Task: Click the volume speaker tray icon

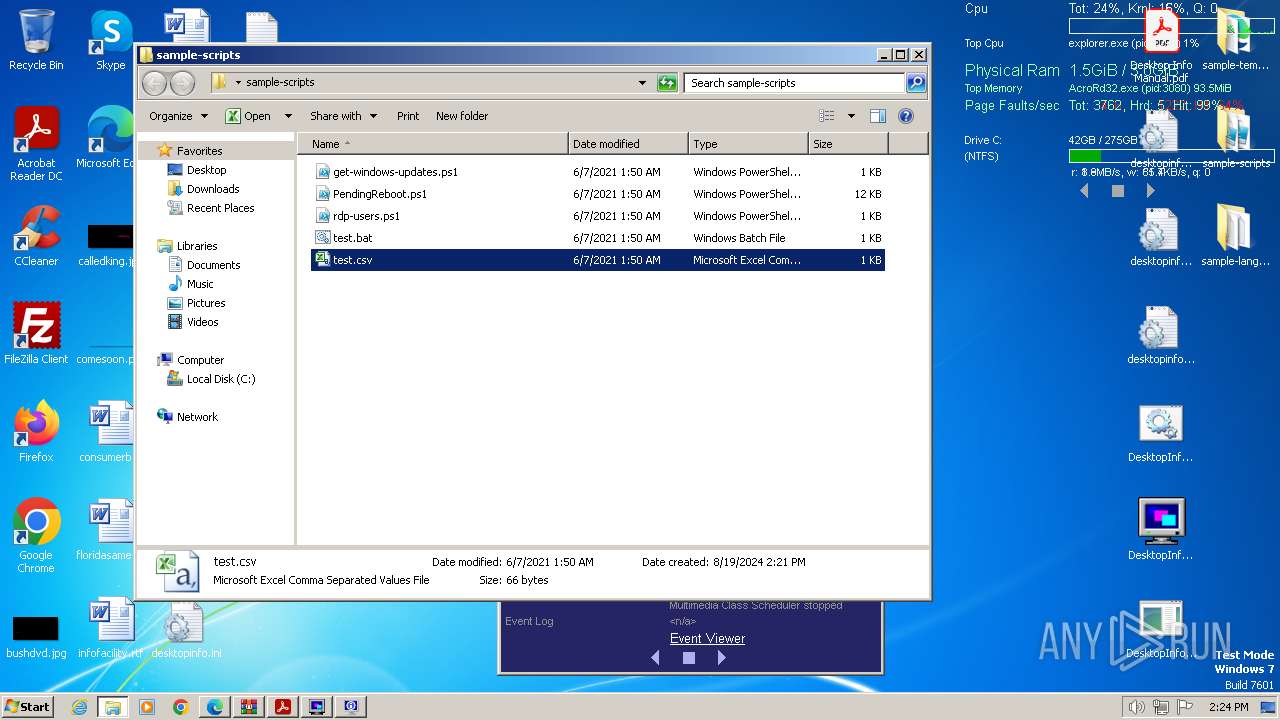Action: [1135, 707]
